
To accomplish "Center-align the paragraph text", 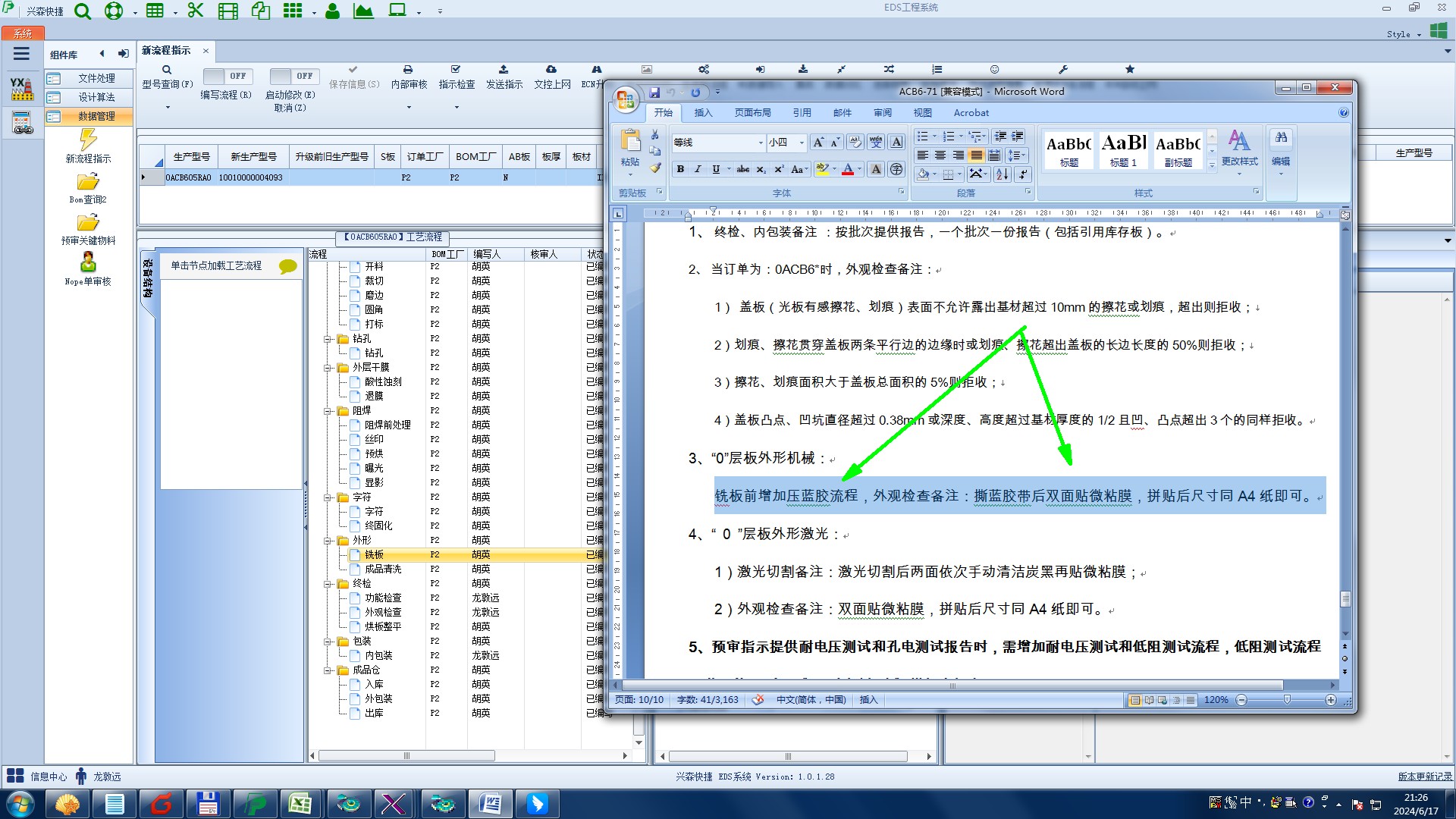I will (x=940, y=155).
